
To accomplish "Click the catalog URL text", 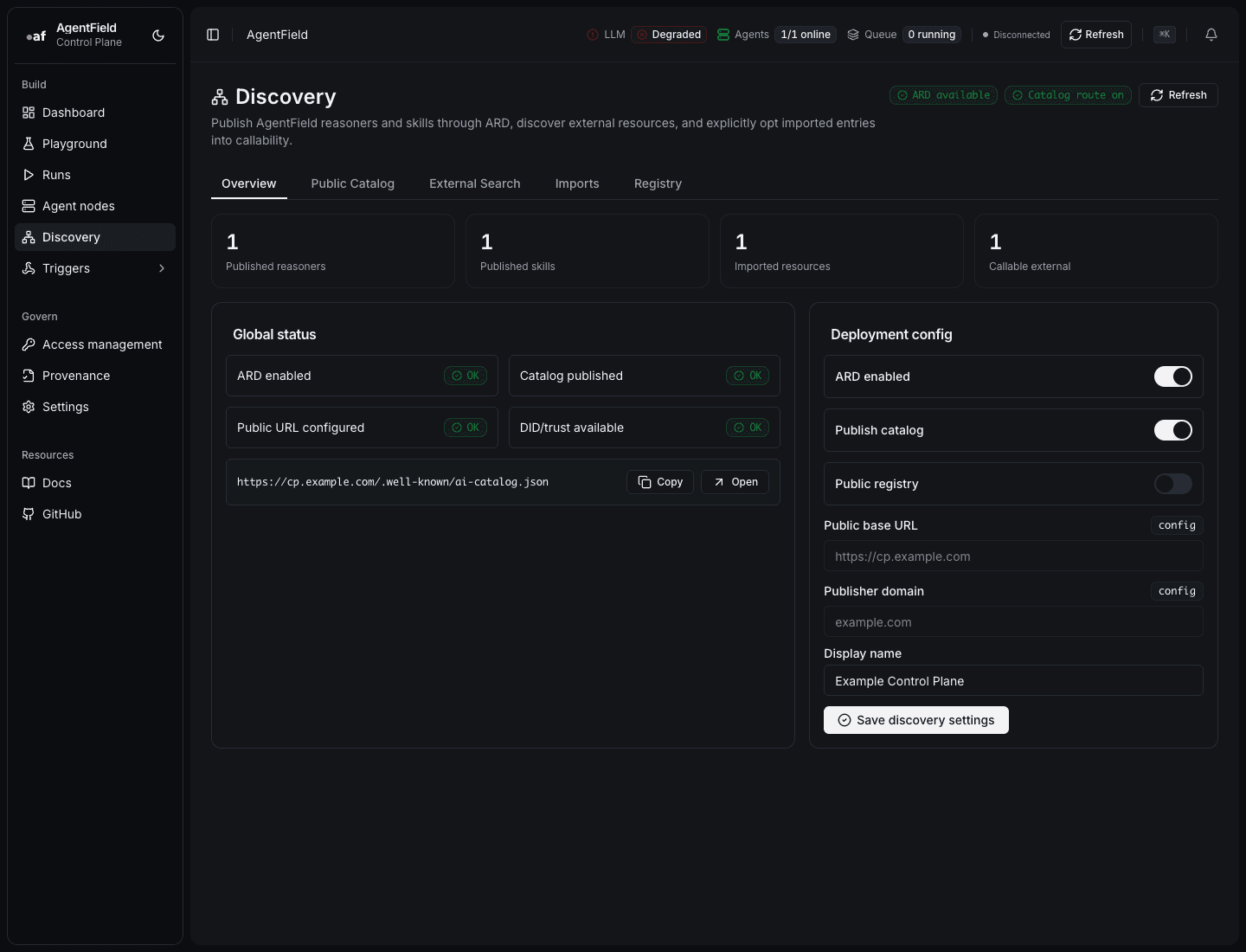I will click(x=393, y=482).
